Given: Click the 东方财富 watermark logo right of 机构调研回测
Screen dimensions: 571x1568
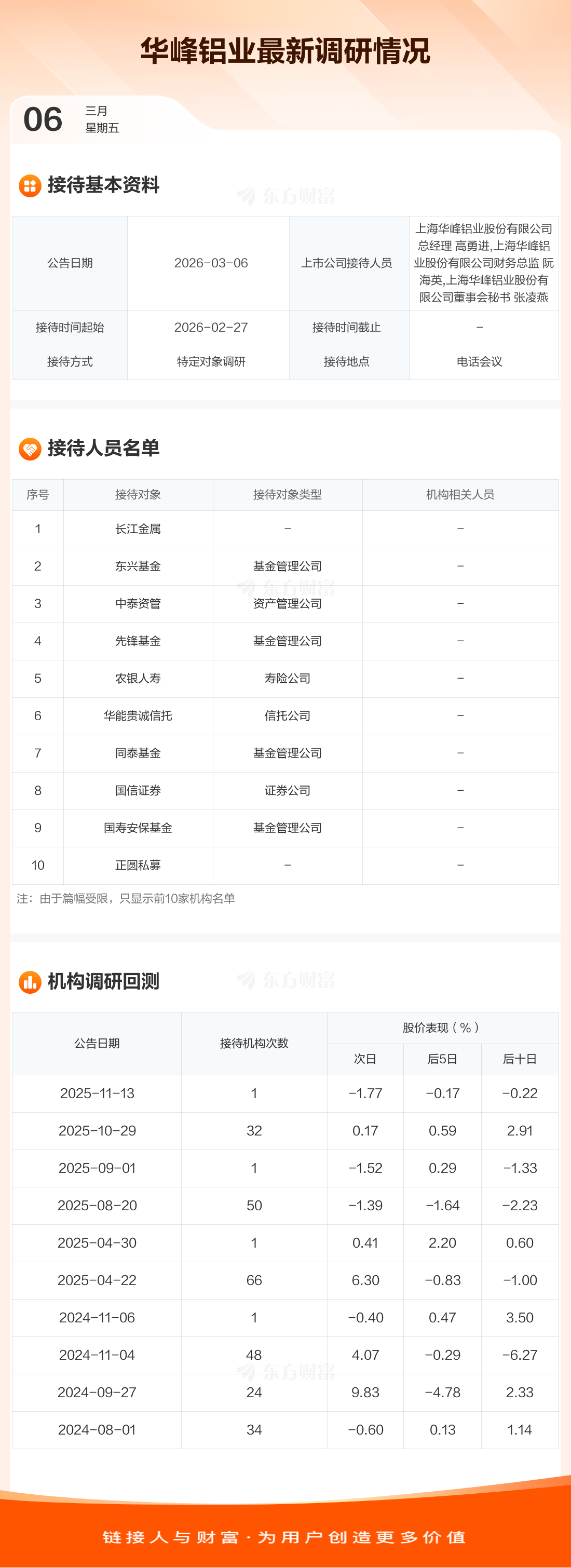Looking at the screenshot, I should click(285, 980).
